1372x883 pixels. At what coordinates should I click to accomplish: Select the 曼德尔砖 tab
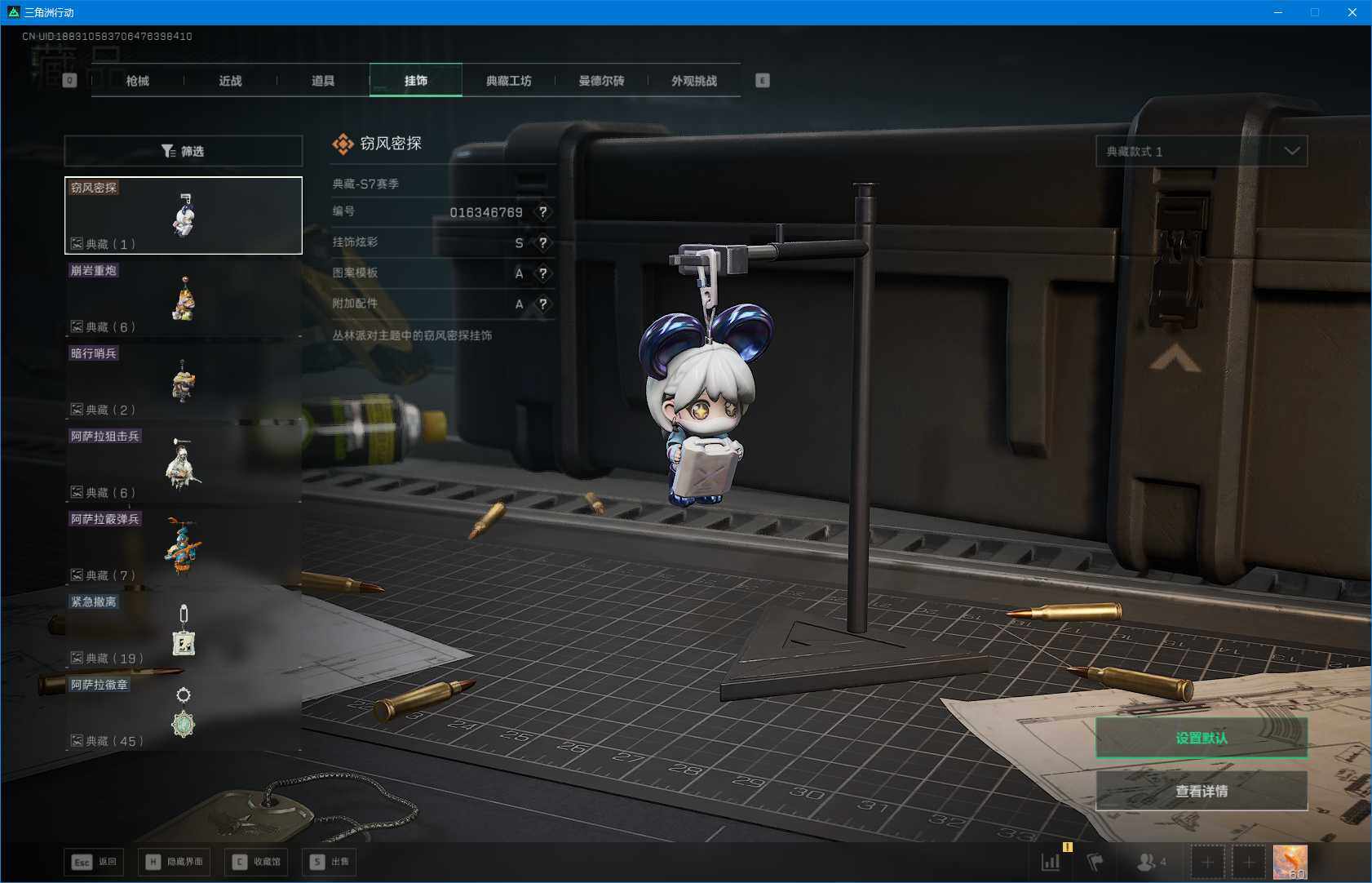point(601,81)
